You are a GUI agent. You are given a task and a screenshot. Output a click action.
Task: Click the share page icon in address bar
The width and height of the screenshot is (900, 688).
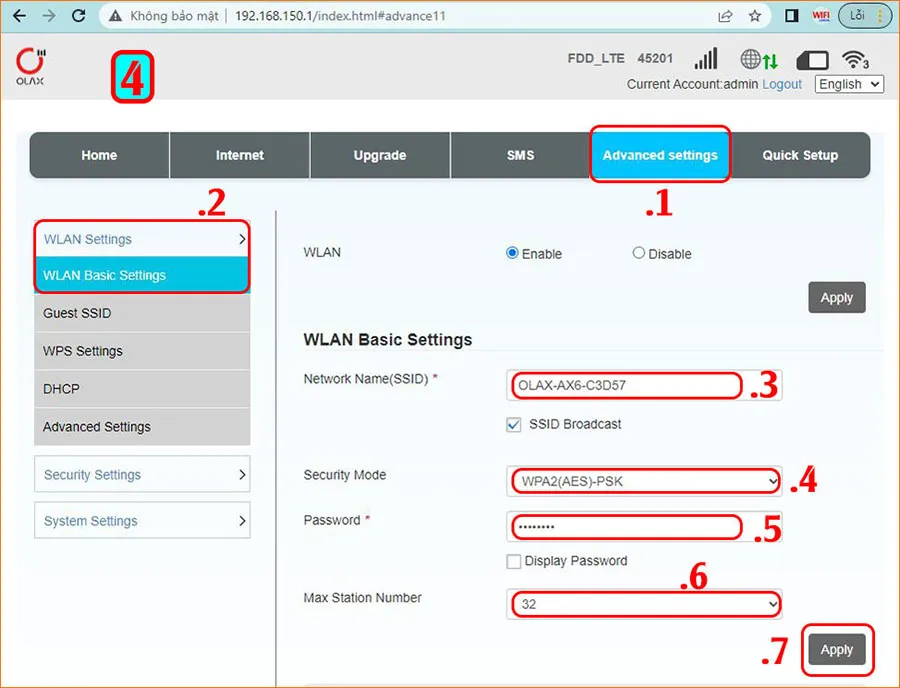[x=725, y=16]
